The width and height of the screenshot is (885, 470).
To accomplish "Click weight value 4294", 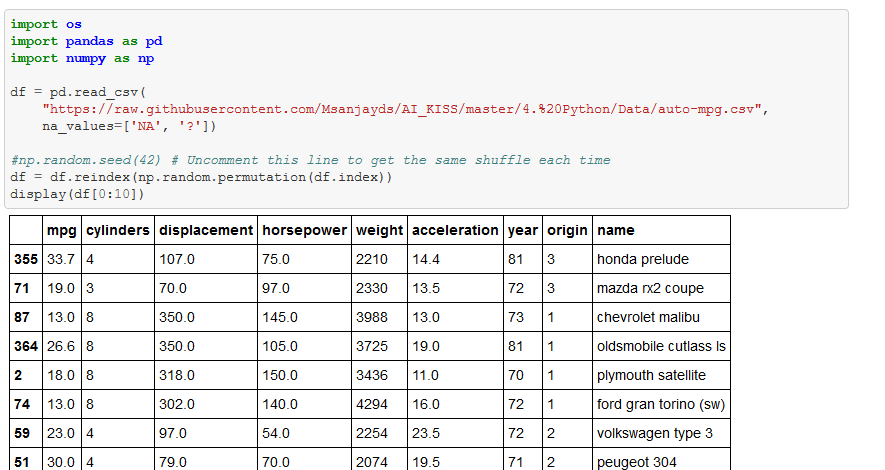I will (x=379, y=404).
